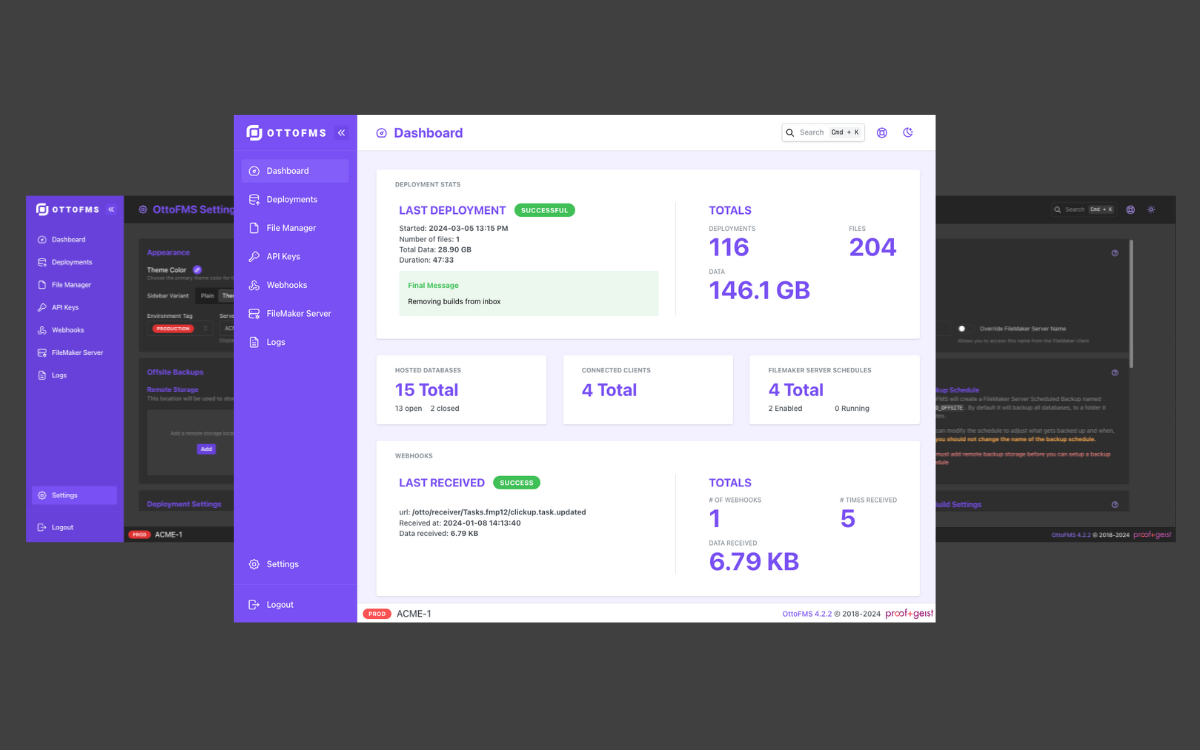Click the Add remote storage button
Screen dimensions: 1200x750
click(x=206, y=449)
